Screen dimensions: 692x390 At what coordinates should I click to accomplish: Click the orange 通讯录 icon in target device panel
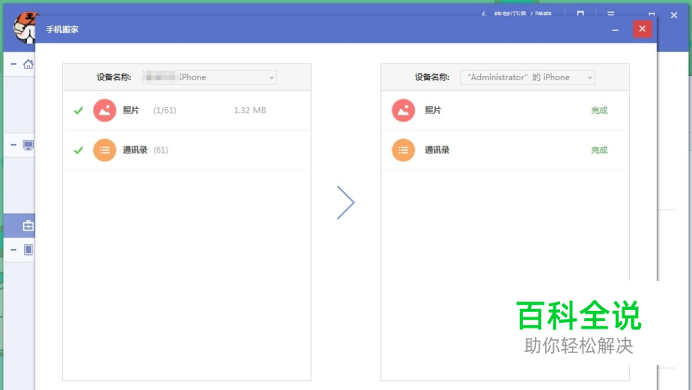[403, 150]
